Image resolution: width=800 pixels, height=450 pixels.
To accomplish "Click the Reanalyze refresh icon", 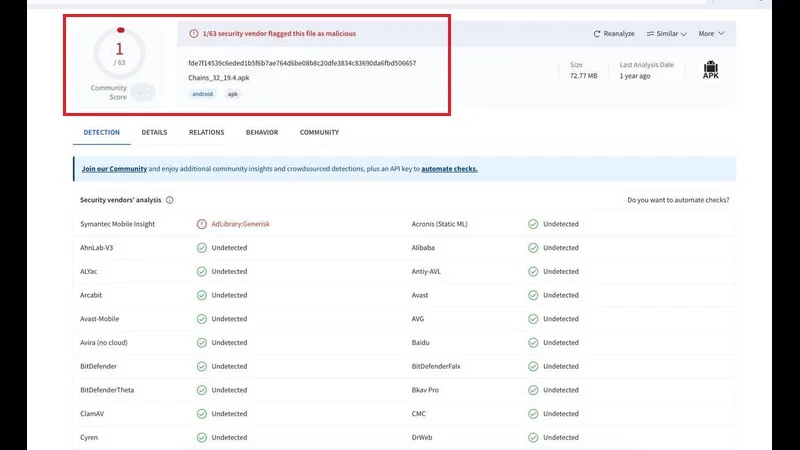I will [x=597, y=34].
